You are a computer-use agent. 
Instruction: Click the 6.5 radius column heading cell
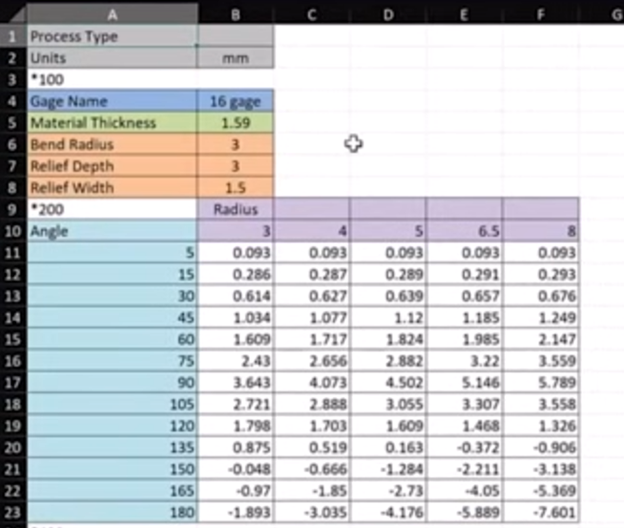click(x=465, y=231)
